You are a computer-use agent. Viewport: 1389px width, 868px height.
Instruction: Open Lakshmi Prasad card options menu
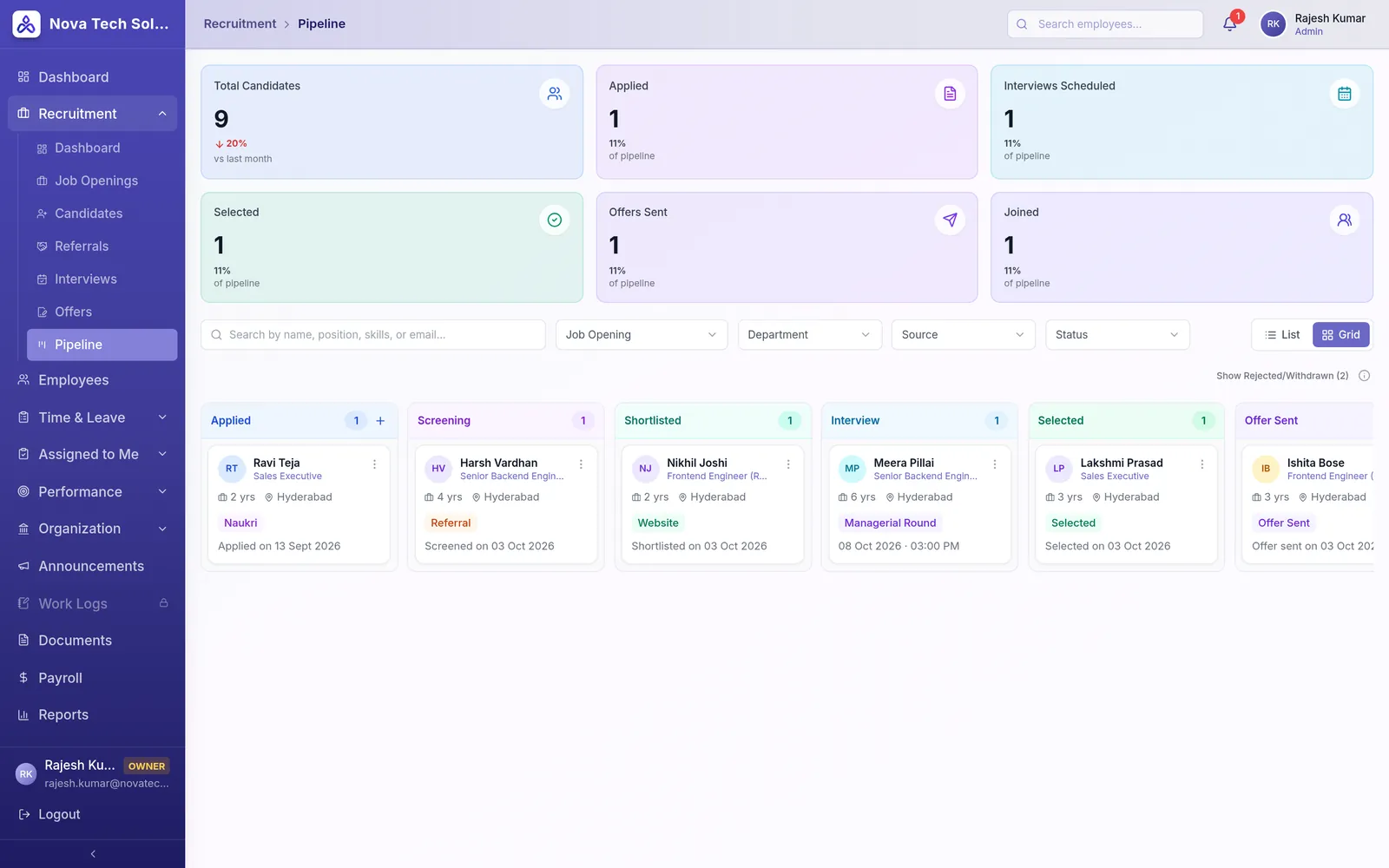click(x=1202, y=464)
